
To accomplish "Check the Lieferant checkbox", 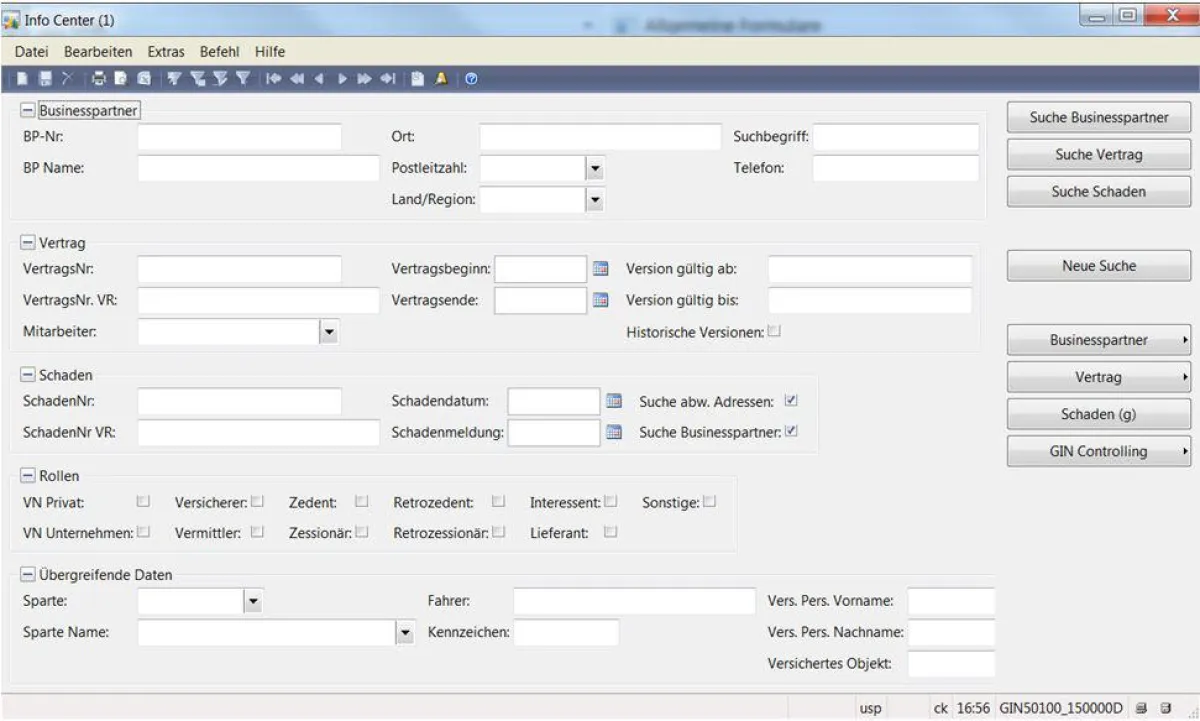I will pyautogui.click(x=610, y=532).
